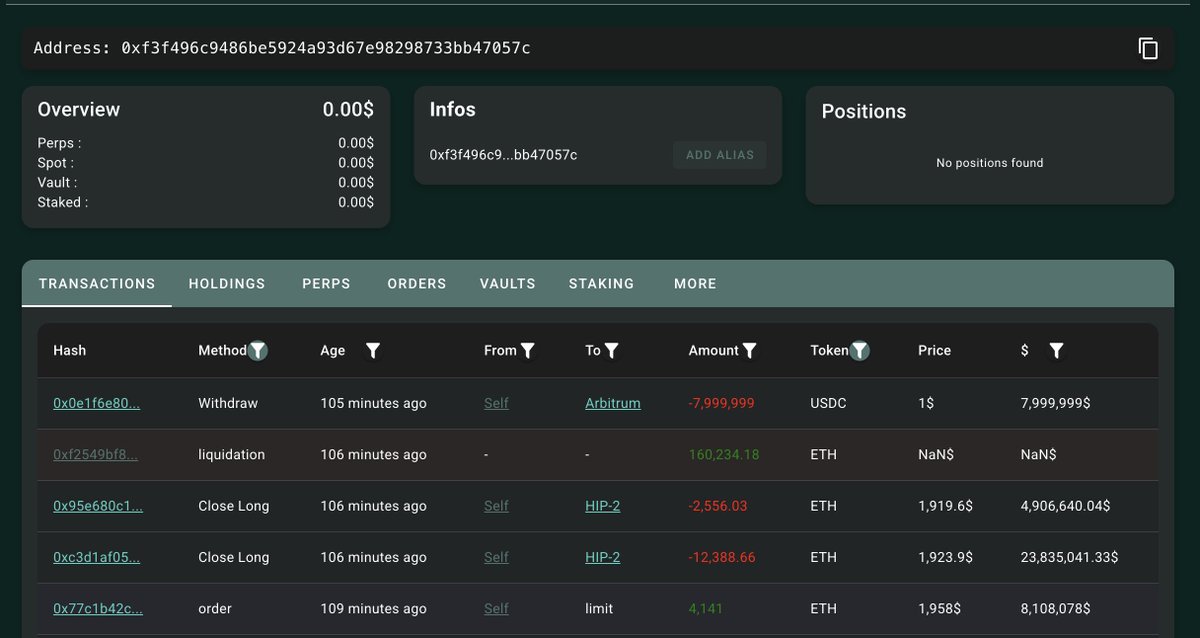This screenshot has width=1200, height=638.
Task: Switch to the Vaults tab
Action: click(x=508, y=283)
